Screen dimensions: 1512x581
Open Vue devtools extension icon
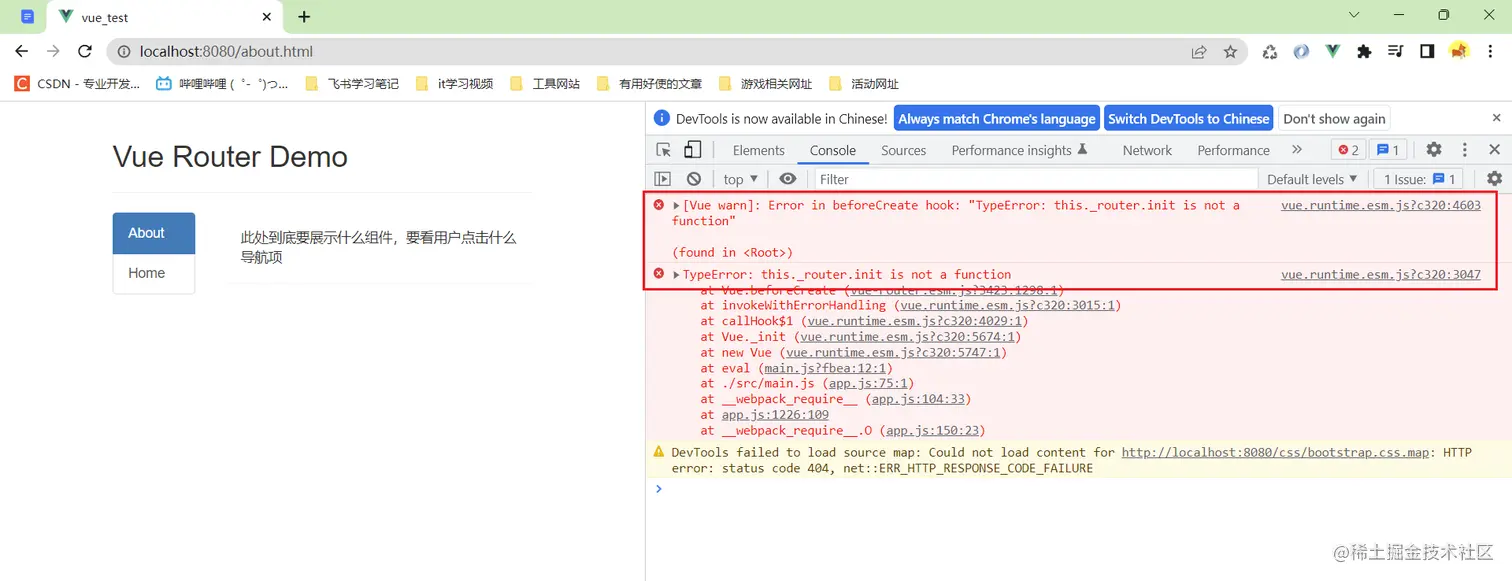[1332, 52]
